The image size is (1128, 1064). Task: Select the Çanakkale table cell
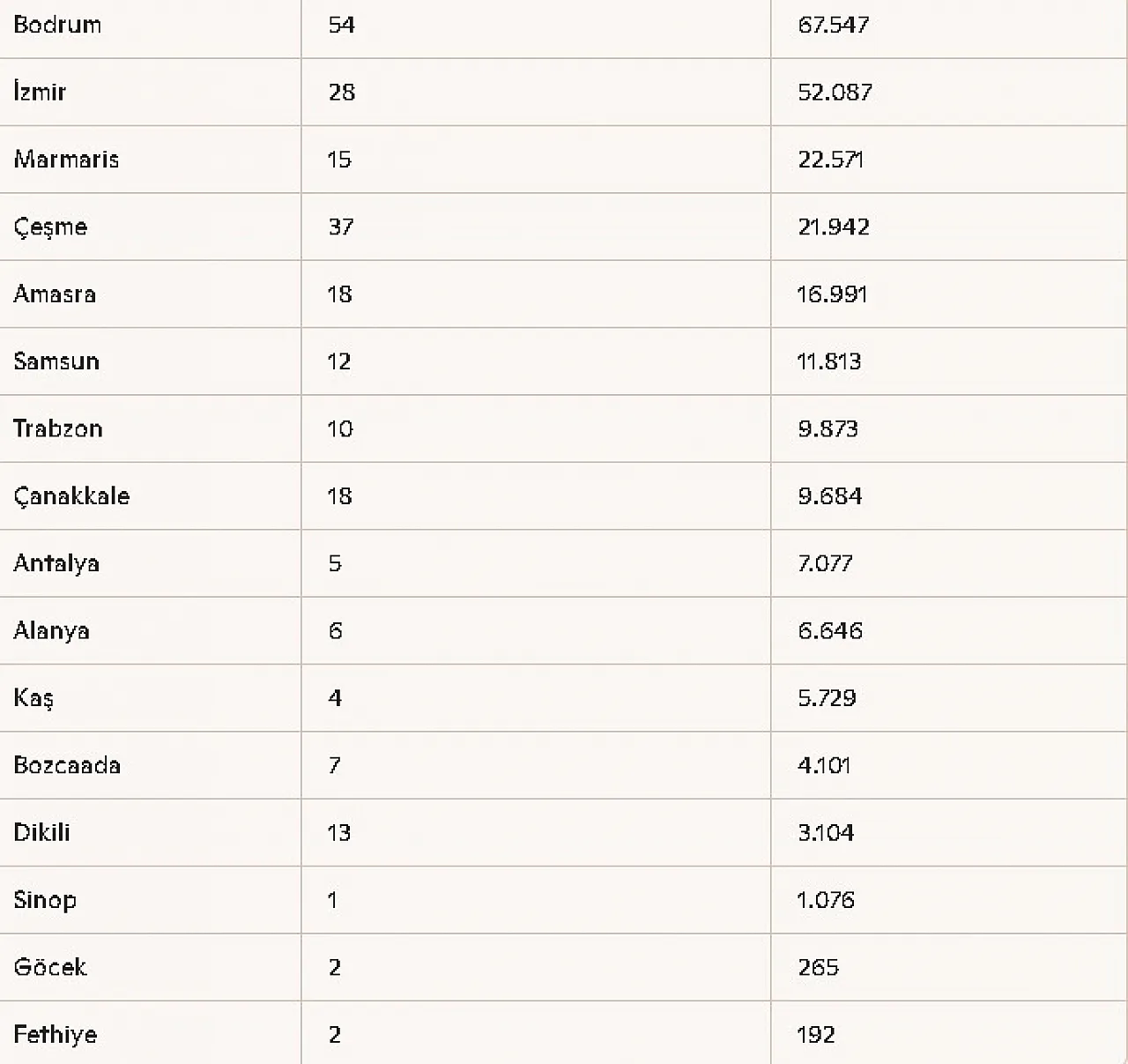tap(71, 496)
